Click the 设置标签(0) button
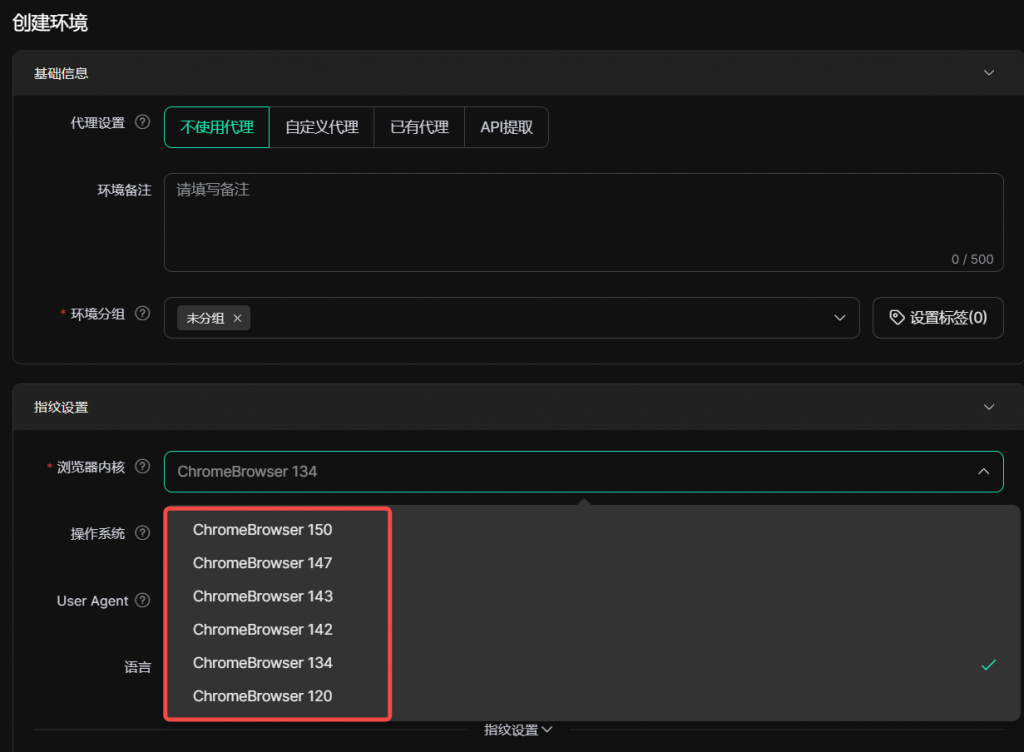This screenshot has width=1024, height=752. (938, 318)
